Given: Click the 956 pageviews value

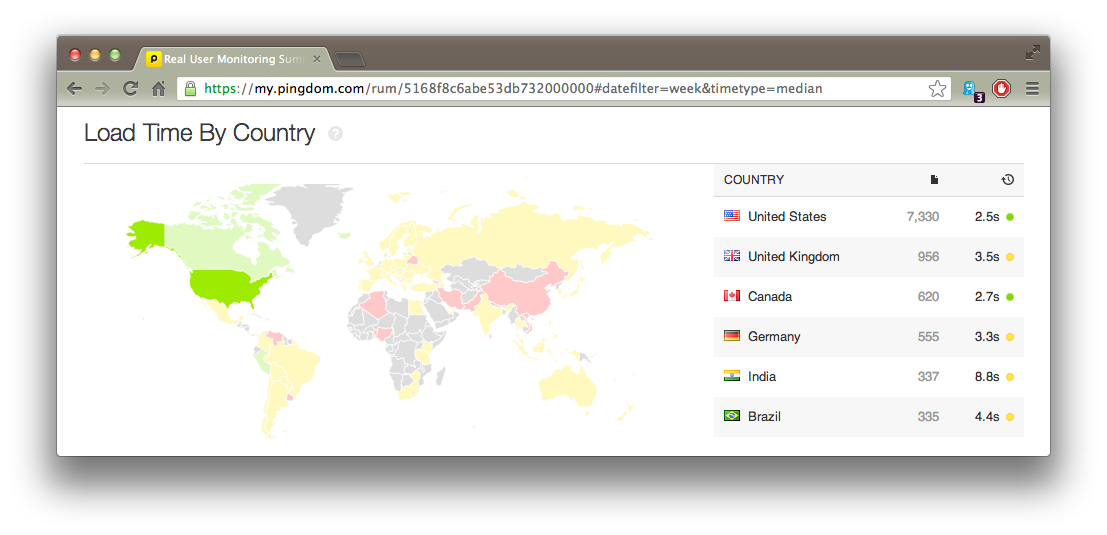Looking at the screenshot, I should pos(928,257).
